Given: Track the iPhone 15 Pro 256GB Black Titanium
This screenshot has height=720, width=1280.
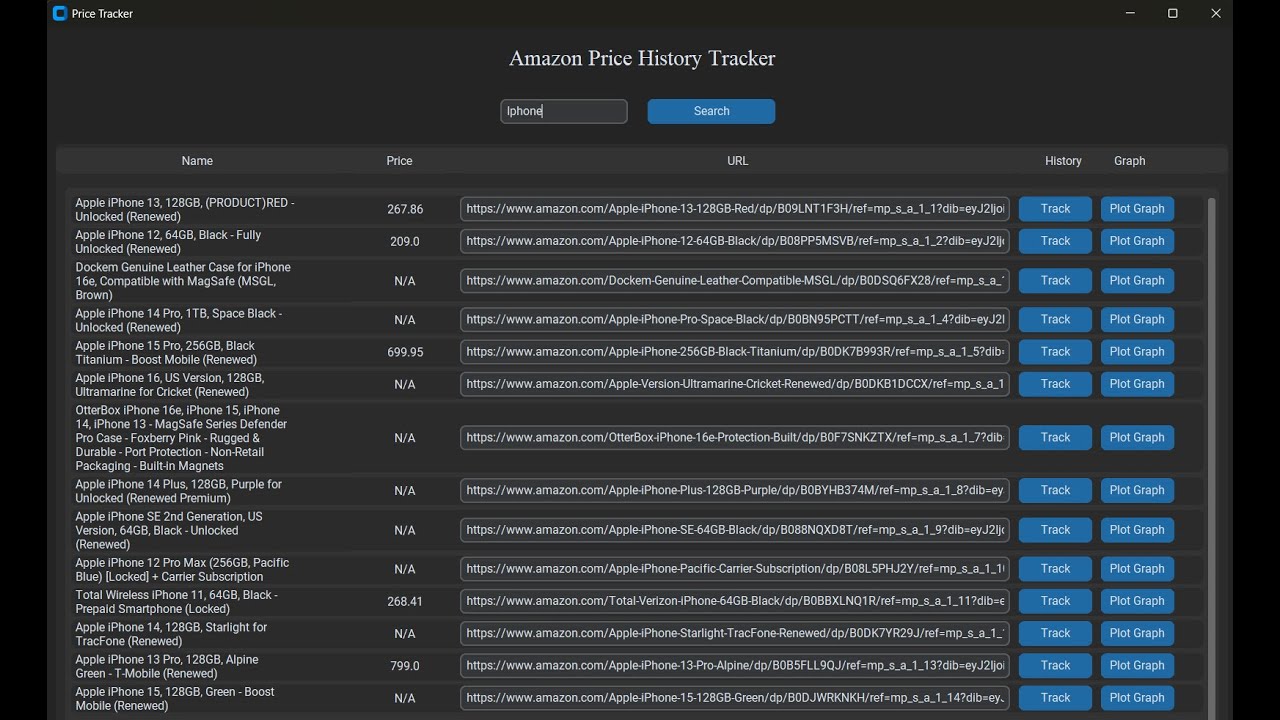Looking at the screenshot, I should [1055, 352].
